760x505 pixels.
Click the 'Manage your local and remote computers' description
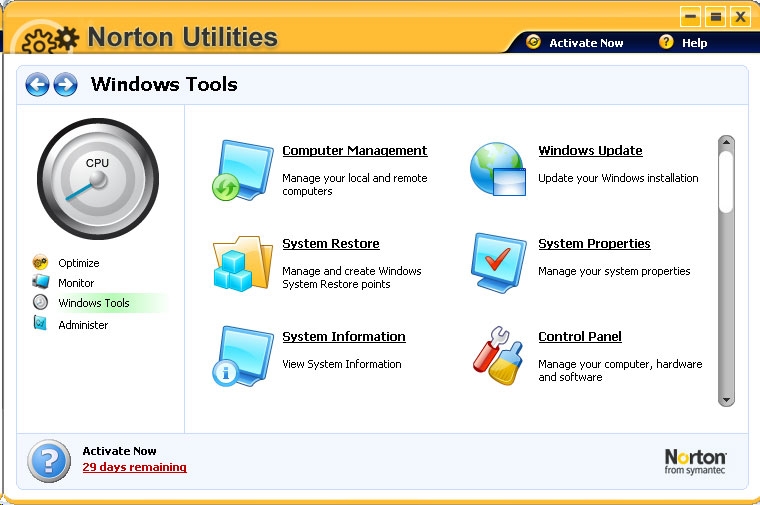(x=355, y=185)
